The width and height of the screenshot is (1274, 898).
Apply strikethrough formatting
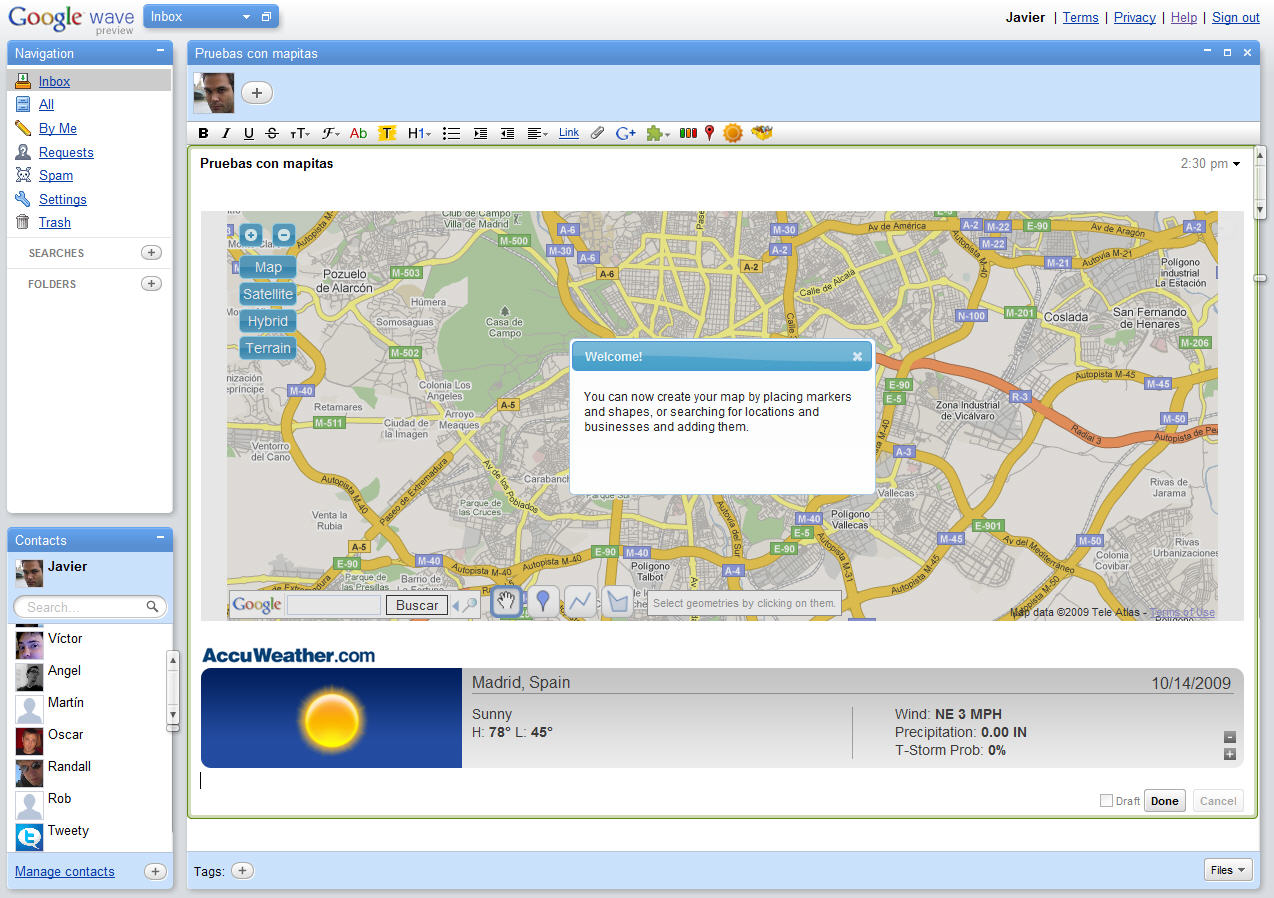coord(272,133)
